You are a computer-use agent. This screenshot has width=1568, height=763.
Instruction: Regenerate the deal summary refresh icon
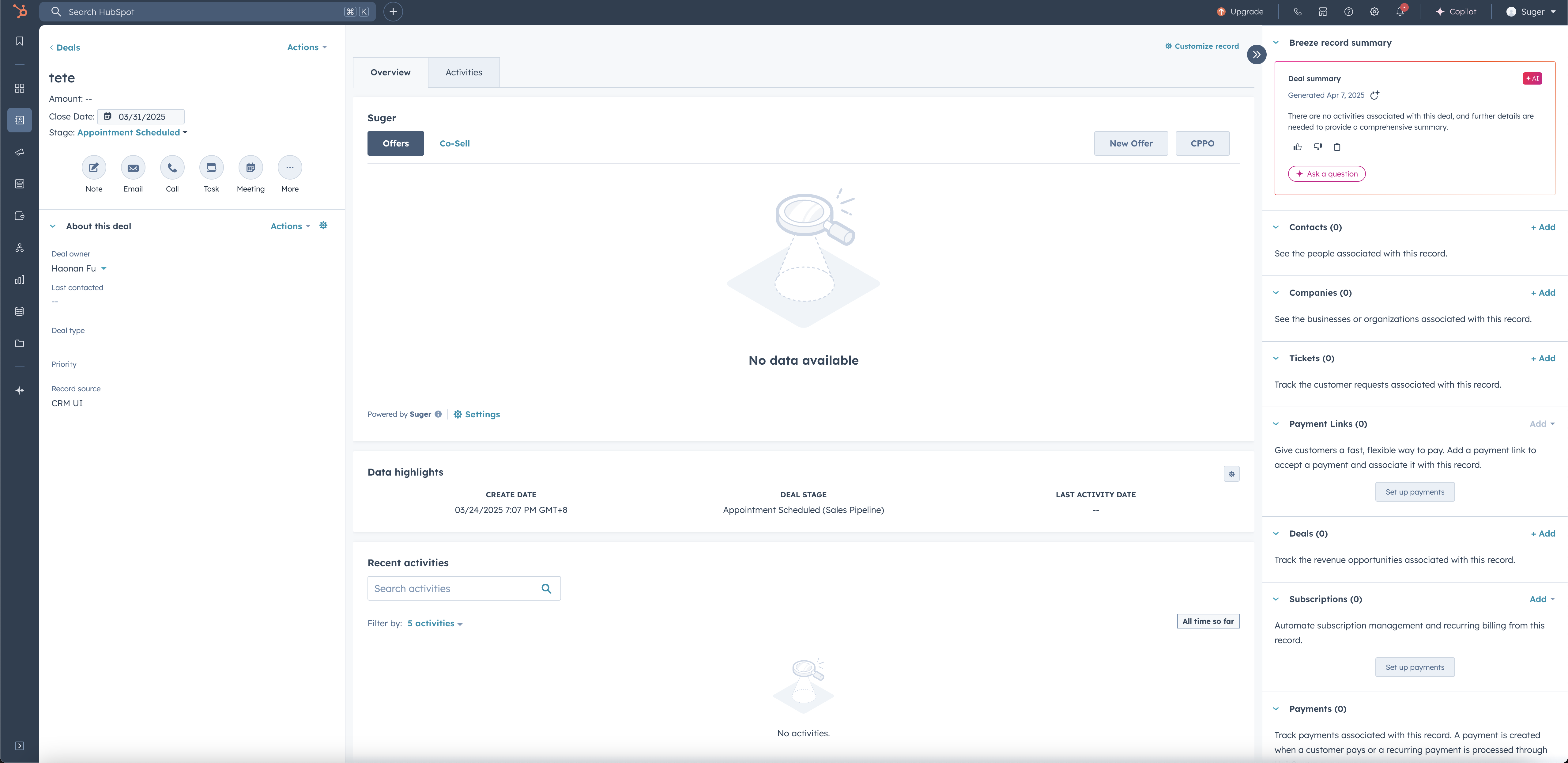point(1374,95)
